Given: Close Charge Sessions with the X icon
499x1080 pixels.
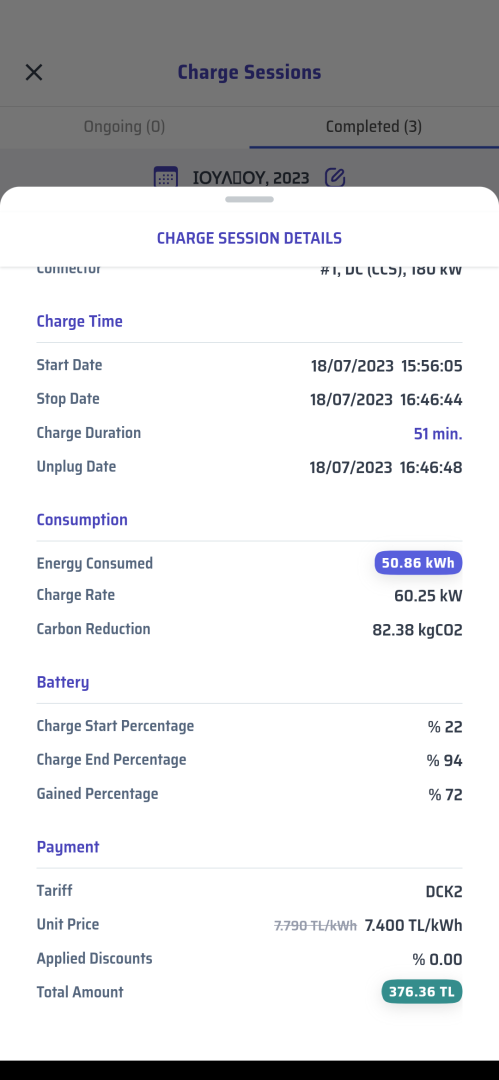Looking at the screenshot, I should click(x=34, y=72).
